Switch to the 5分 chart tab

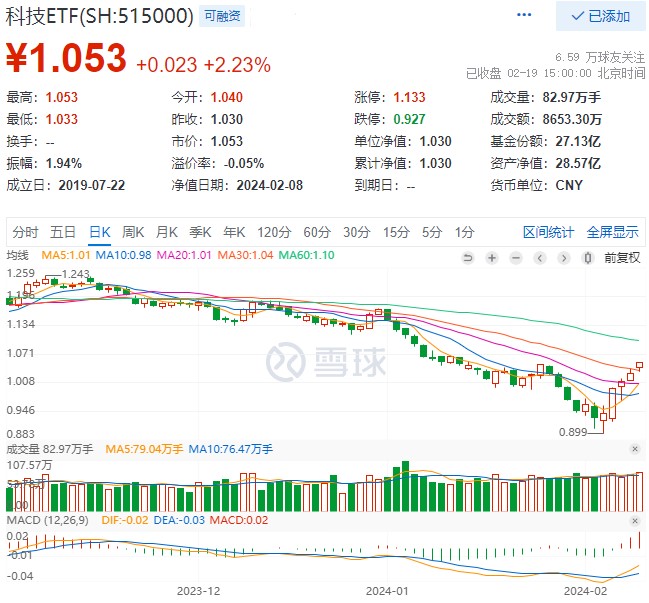coord(432,232)
